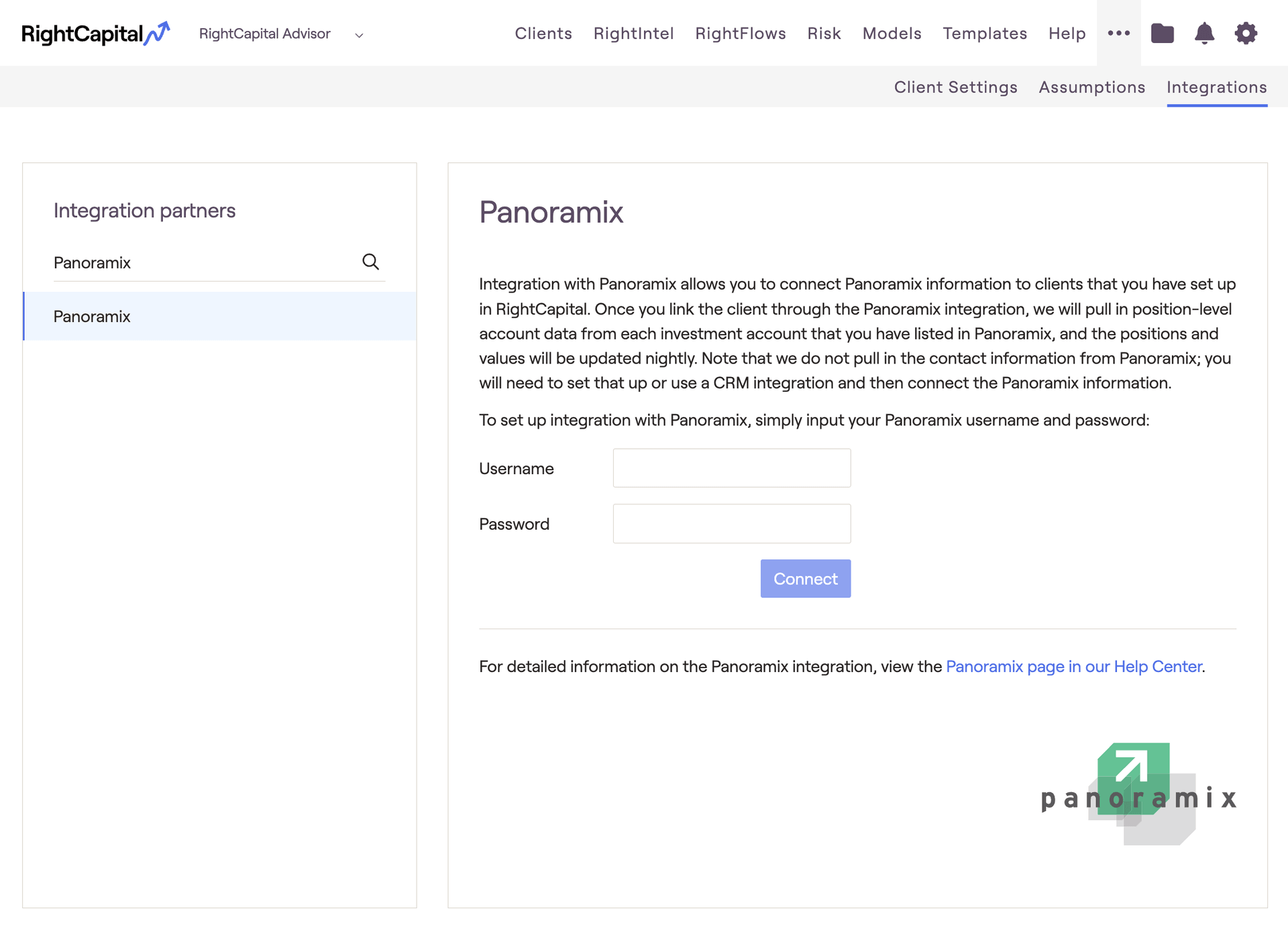This screenshot has width=1288, height=929.
Task: Open the Models menu item
Action: [892, 34]
